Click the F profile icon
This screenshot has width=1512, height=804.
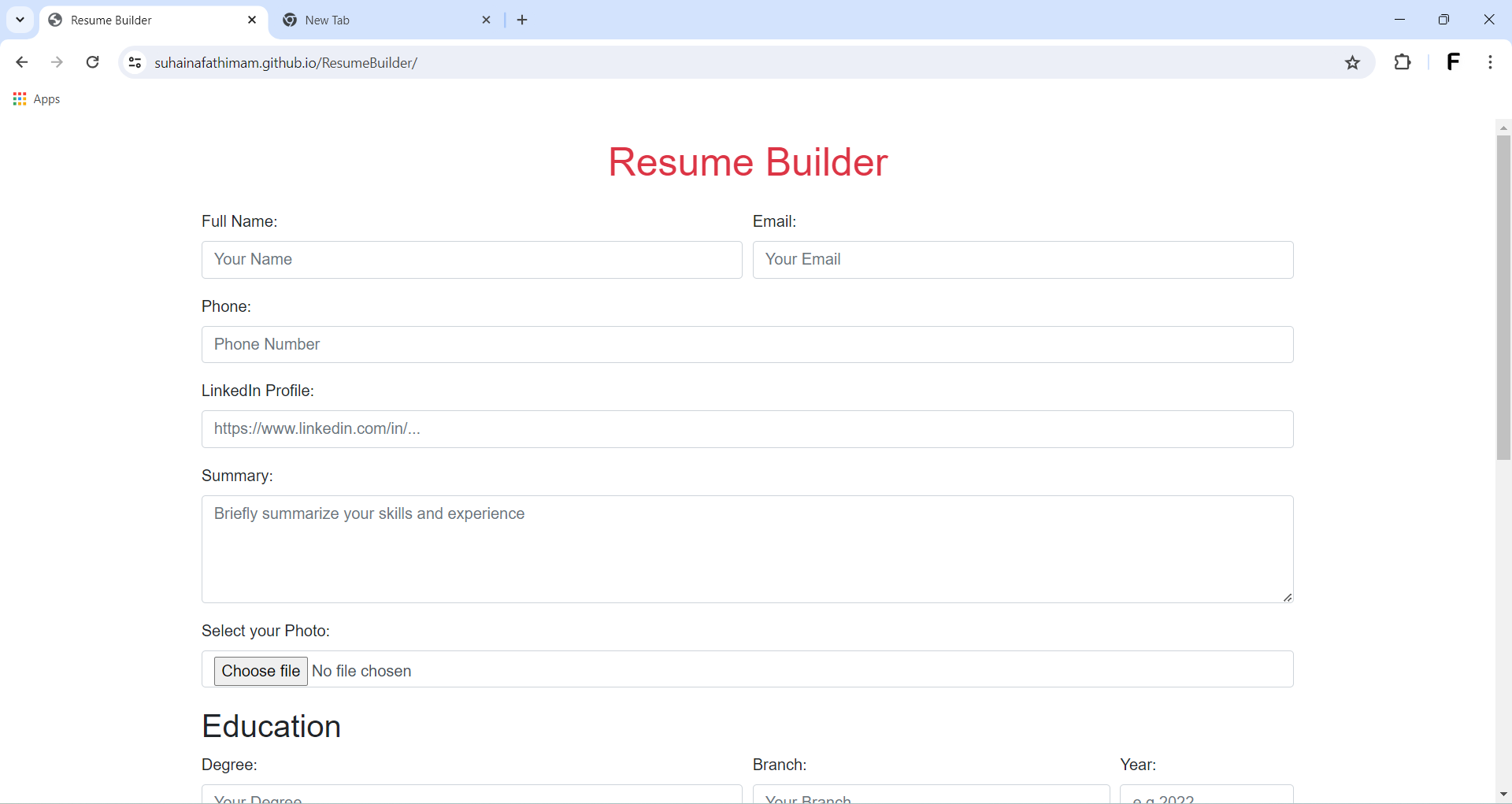coord(1453,62)
